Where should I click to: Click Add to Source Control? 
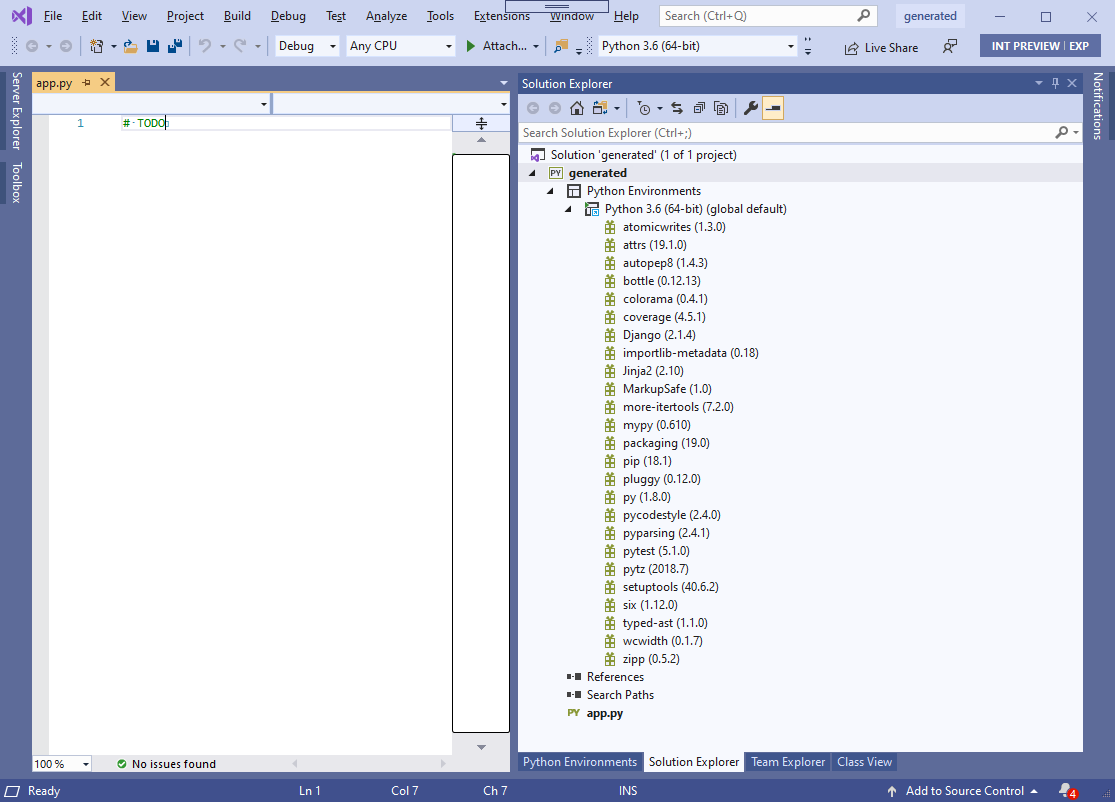[x=964, y=791]
